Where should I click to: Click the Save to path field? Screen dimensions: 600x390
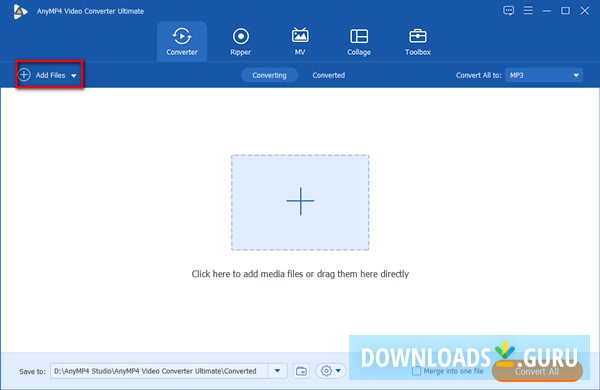pyautogui.click(x=159, y=371)
